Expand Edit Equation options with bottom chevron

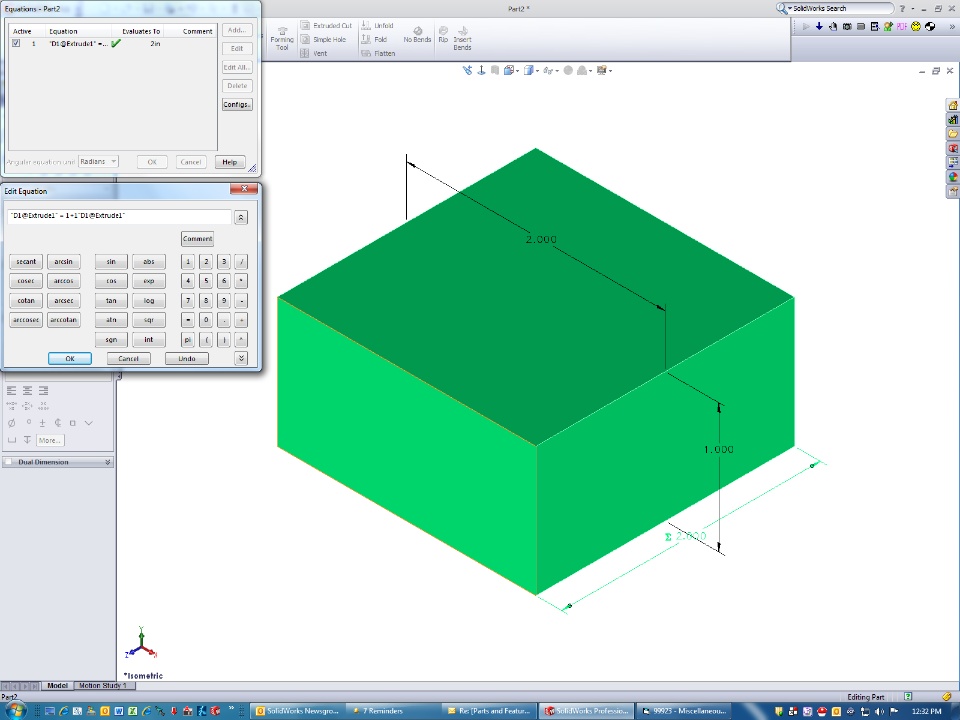coord(241,359)
